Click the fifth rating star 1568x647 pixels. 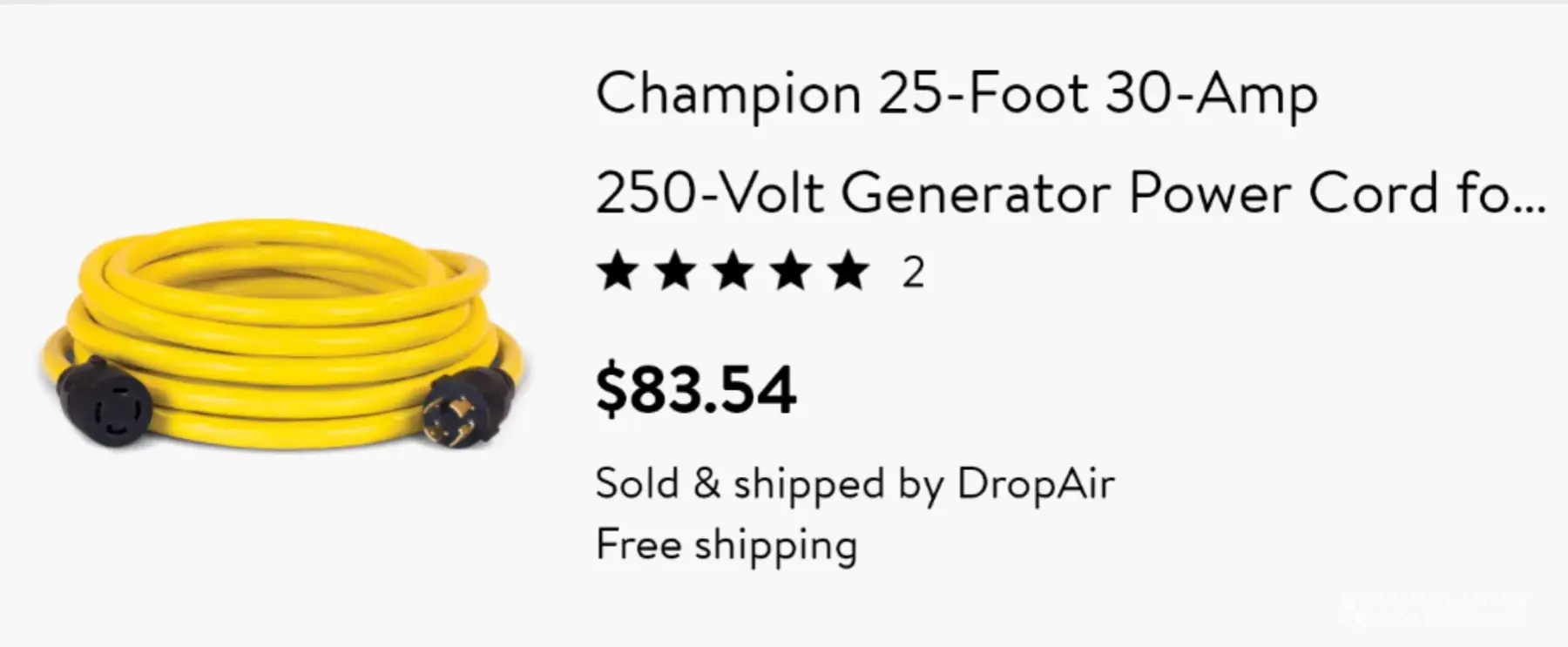pyautogui.click(x=848, y=272)
